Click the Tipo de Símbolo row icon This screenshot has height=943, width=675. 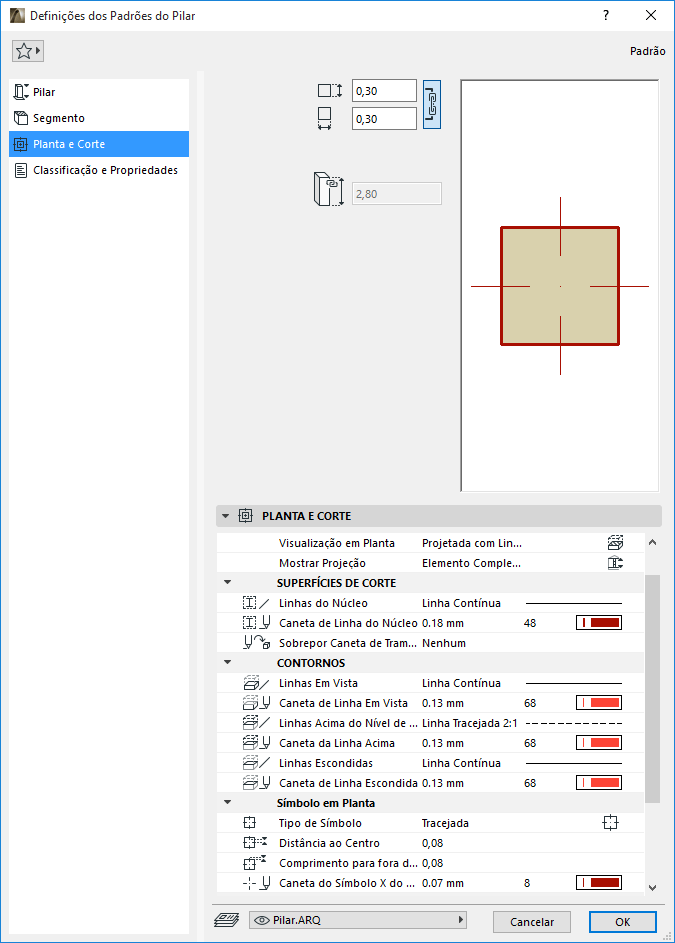(x=250, y=823)
